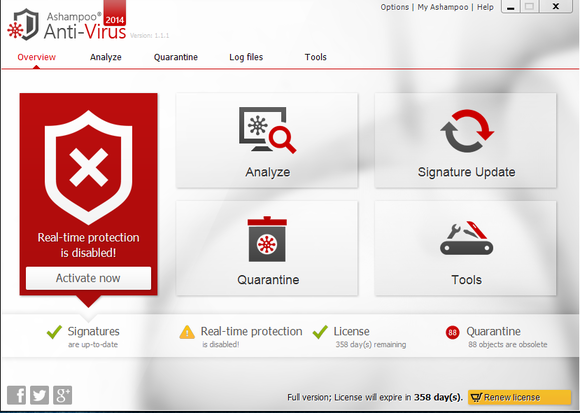
Task: Open the Facebook icon
Action: click(17, 395)
